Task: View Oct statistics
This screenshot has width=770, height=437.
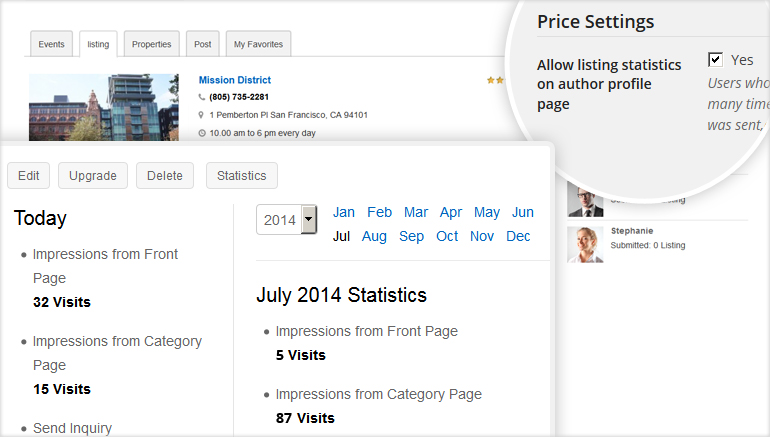Action: click(x=447, y=236)
